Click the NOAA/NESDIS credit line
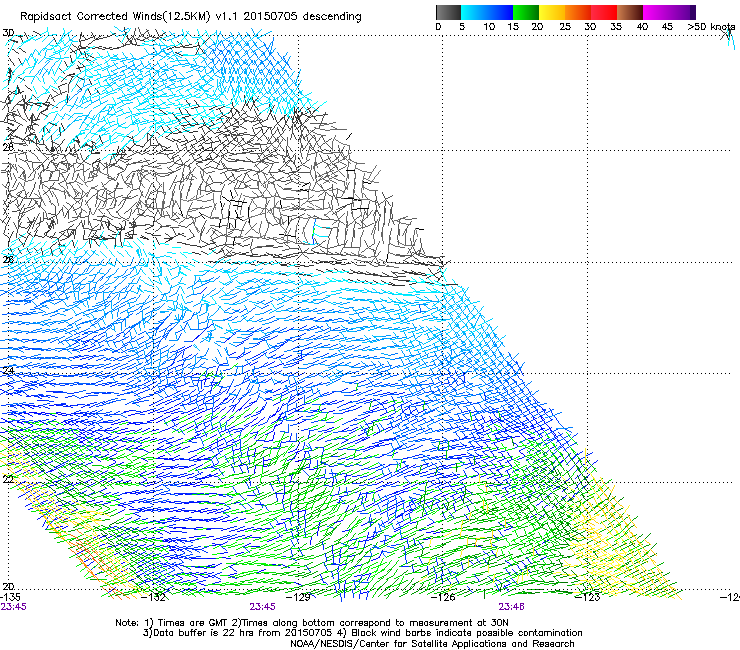 (432, 644)
